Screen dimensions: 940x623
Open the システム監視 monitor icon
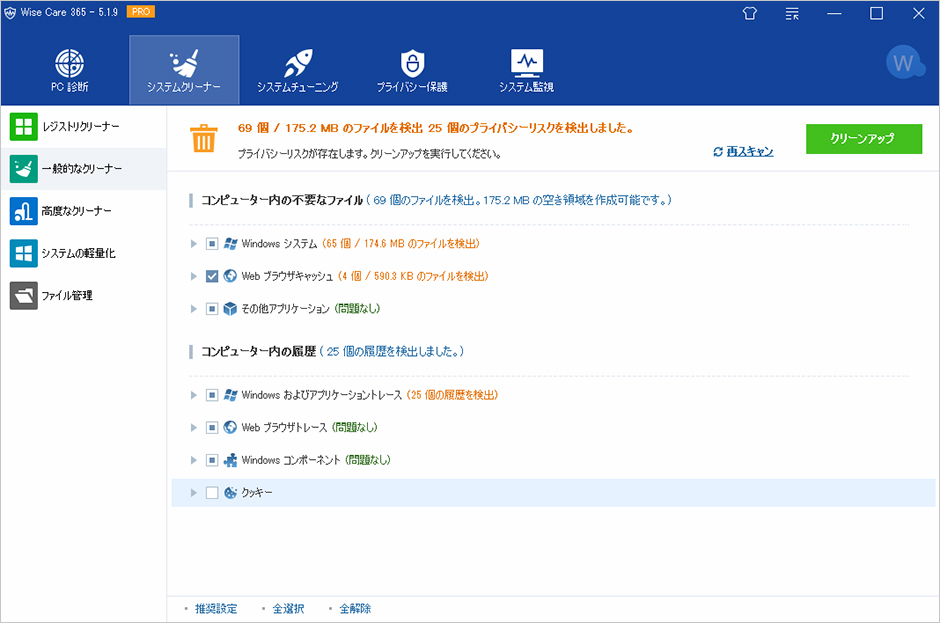click(526, 63)
